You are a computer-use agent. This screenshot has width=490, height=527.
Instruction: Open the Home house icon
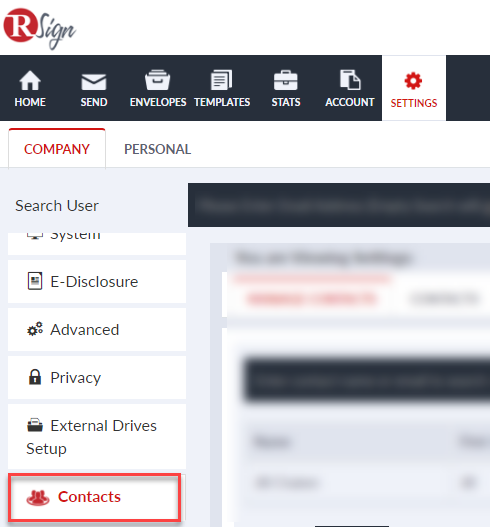point(30,80)
